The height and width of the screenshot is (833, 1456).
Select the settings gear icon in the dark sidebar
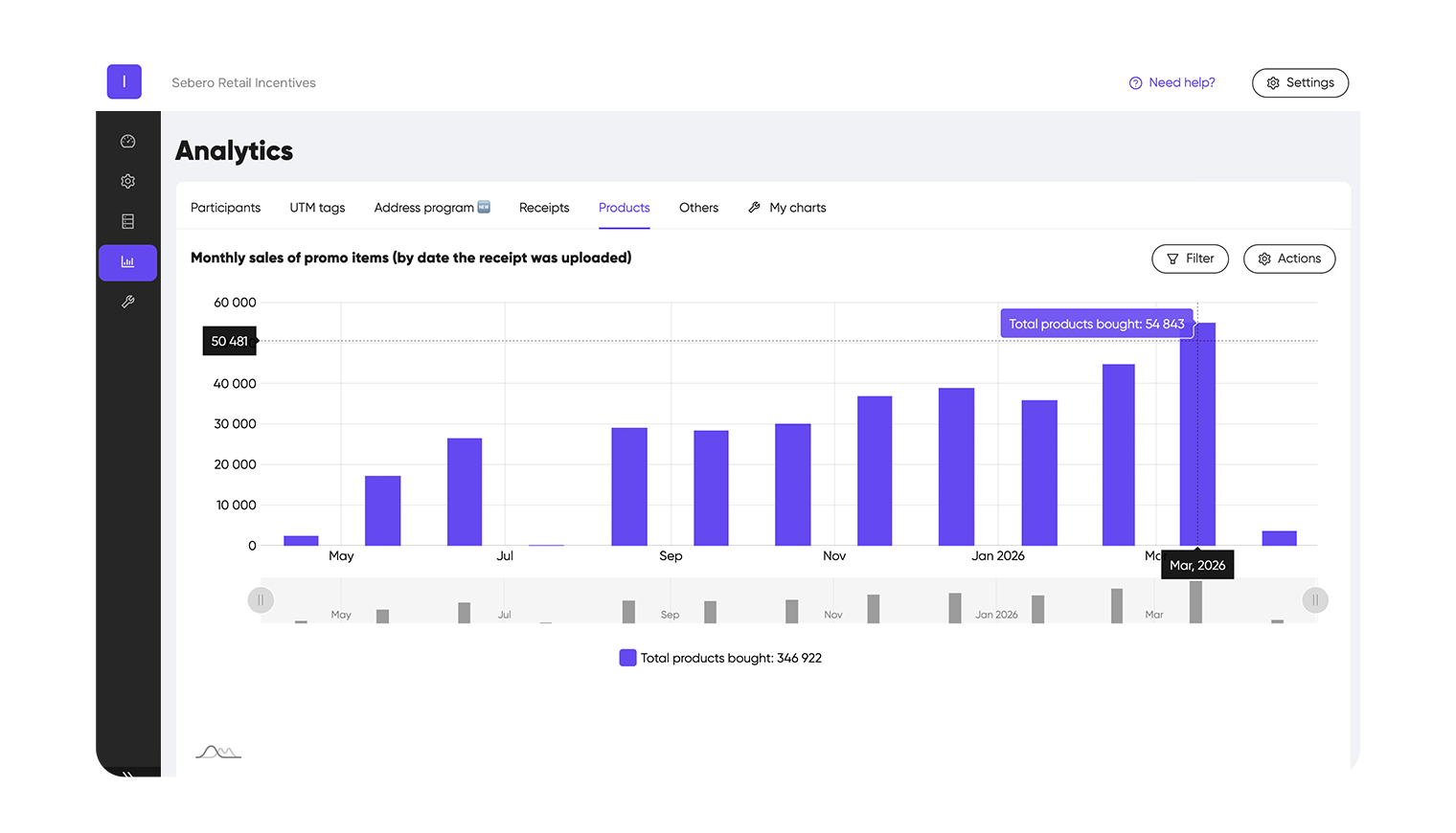(x=127, y=181)
